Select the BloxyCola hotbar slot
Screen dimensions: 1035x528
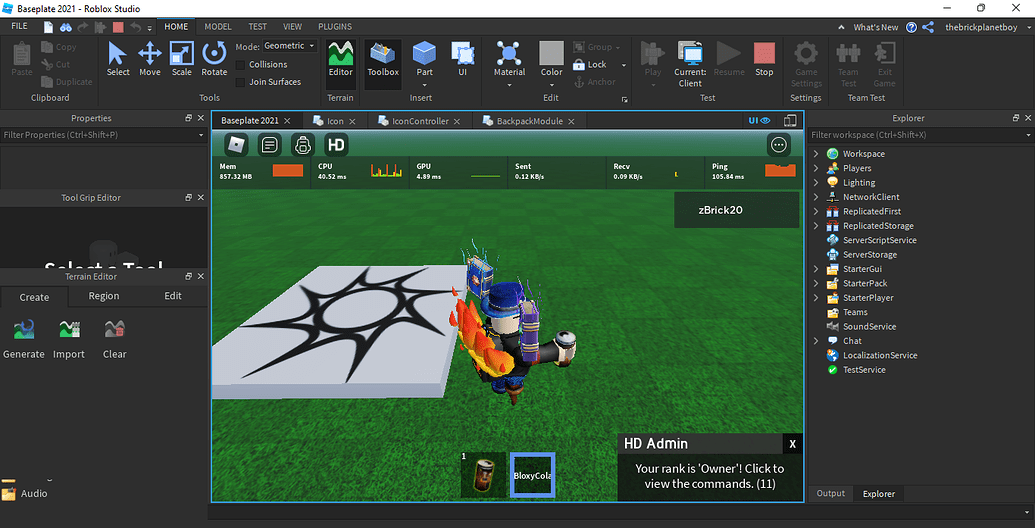pyautogui.click(x=532, y=475)
